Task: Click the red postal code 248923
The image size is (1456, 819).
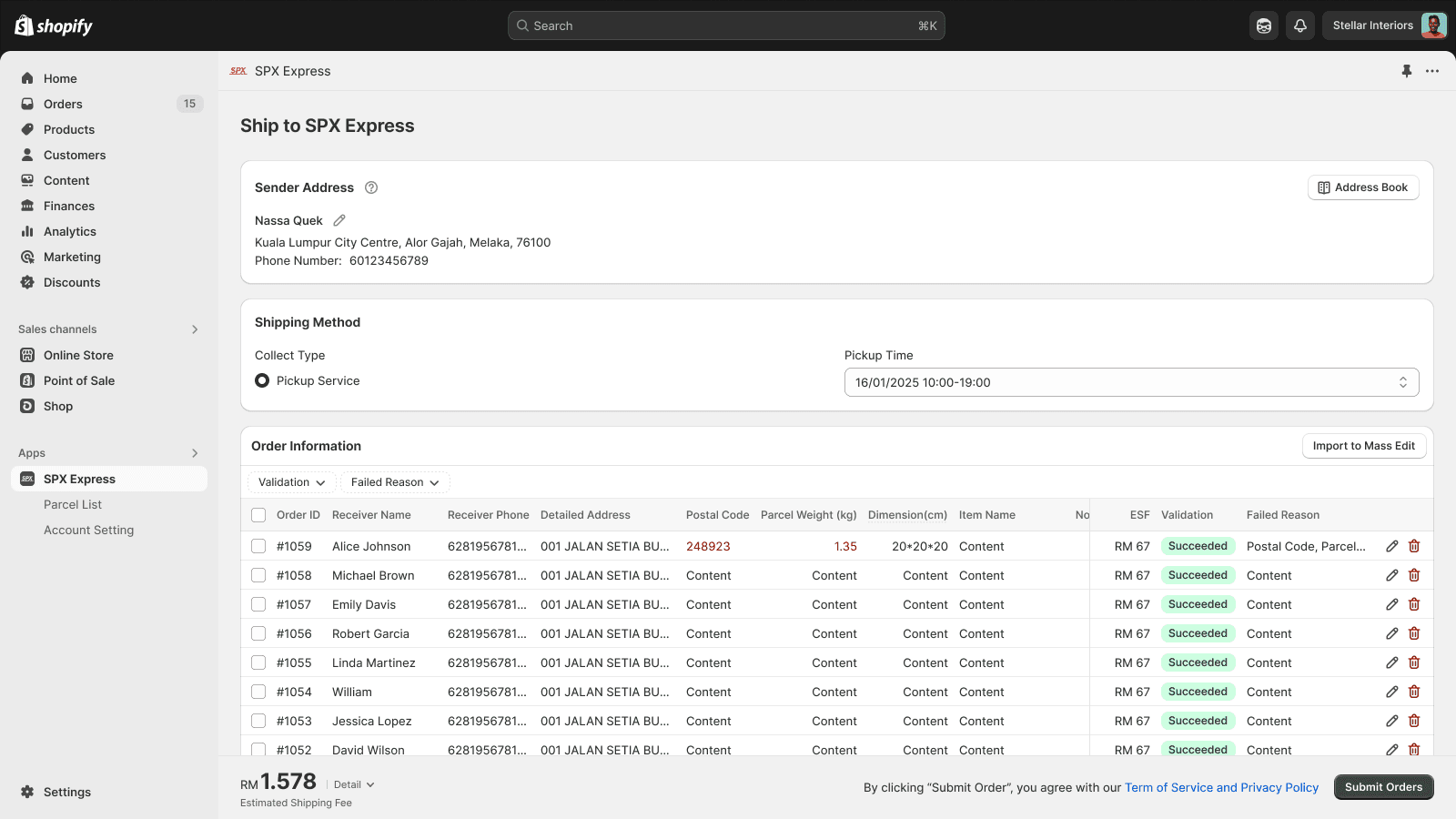Action: click(x=708, y=546)
